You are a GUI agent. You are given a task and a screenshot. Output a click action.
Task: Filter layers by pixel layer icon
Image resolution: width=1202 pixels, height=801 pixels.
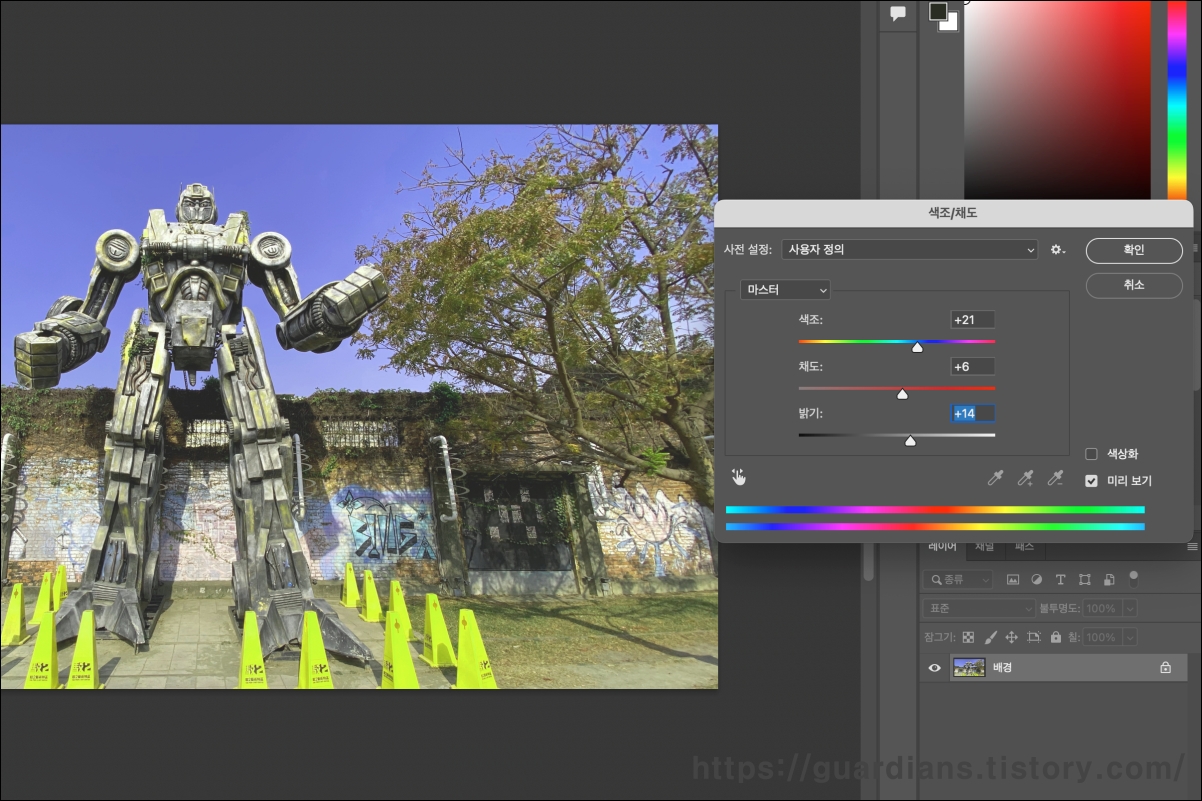pos(1013,579)
